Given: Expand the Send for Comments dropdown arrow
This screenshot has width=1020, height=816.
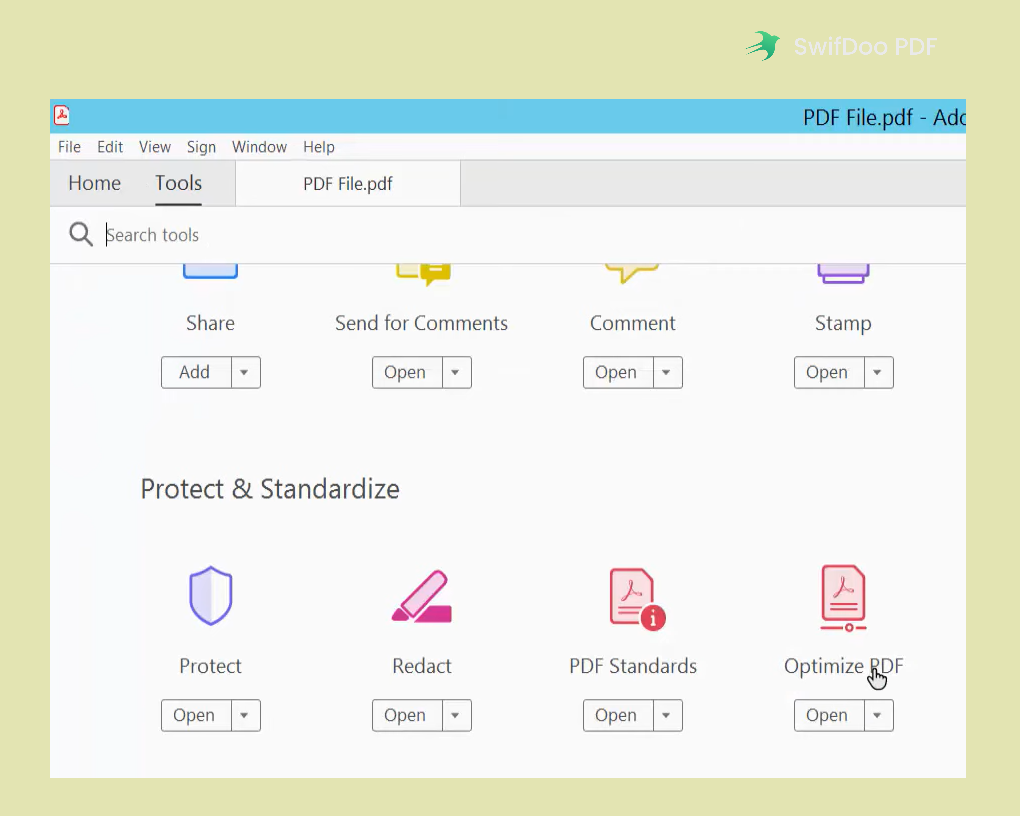Looking at the screenshot, I should 456,372.
